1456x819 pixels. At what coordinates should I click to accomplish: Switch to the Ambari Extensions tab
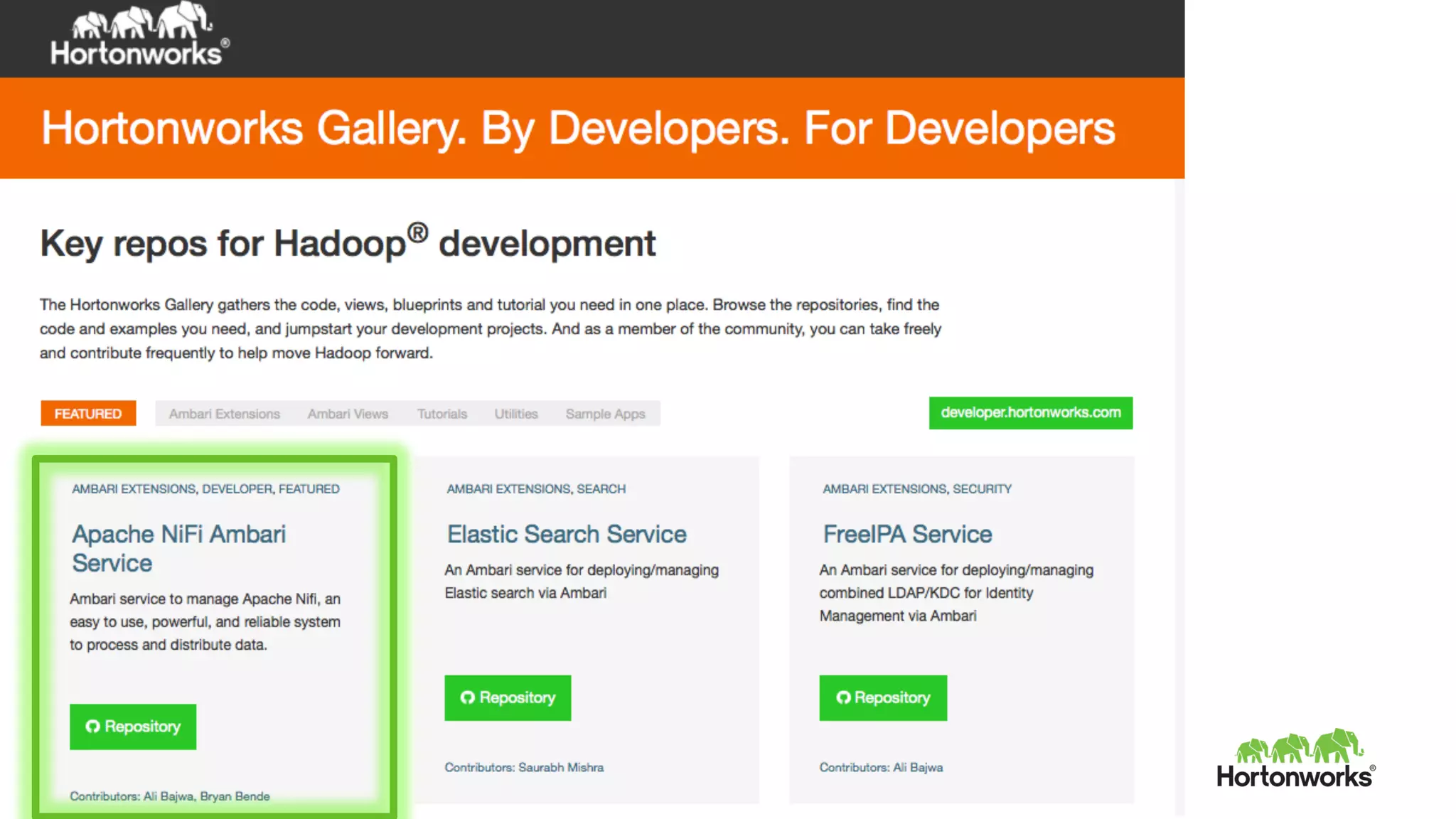(x=225, y=414)
